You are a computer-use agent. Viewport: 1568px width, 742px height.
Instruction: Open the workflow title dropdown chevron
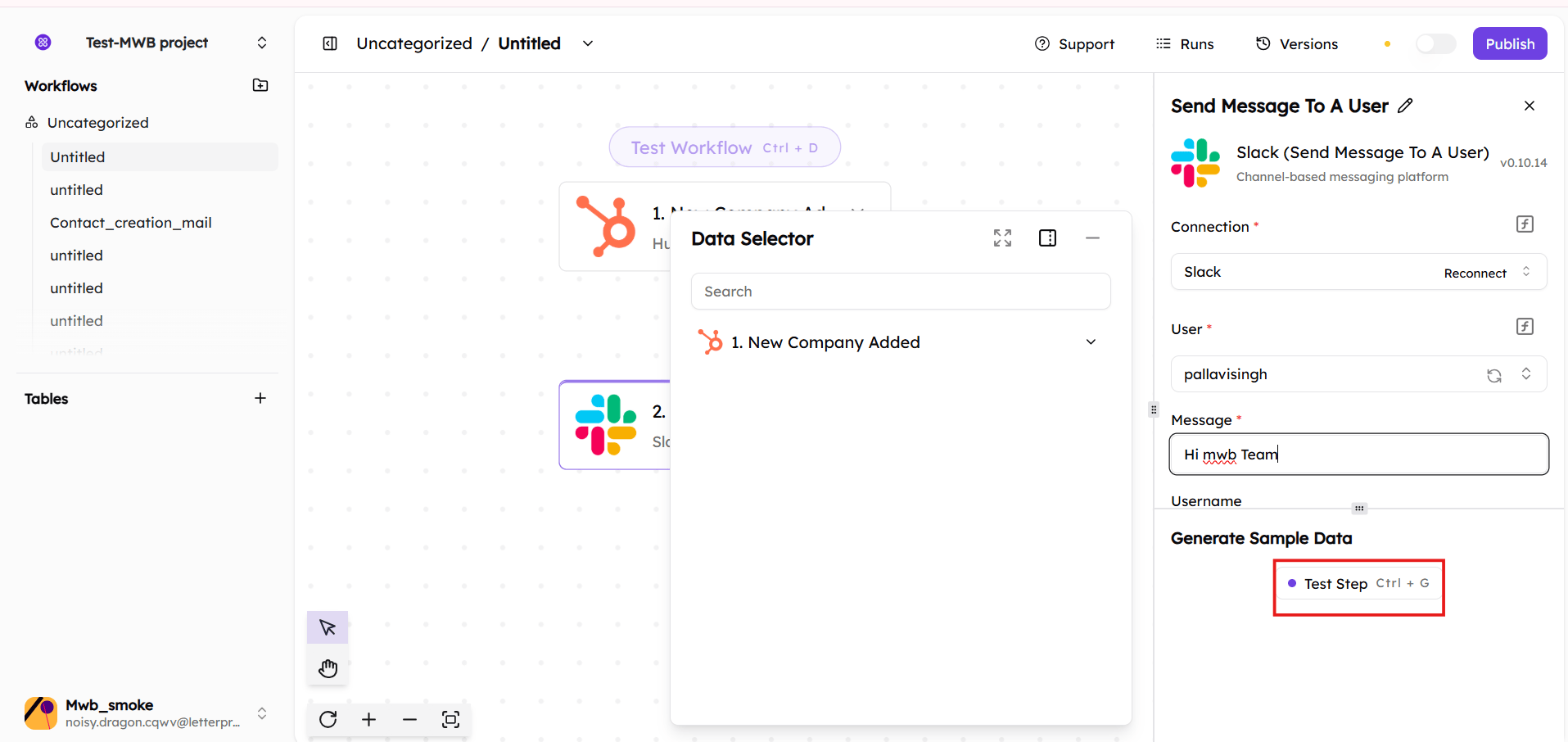coord(588,43)
